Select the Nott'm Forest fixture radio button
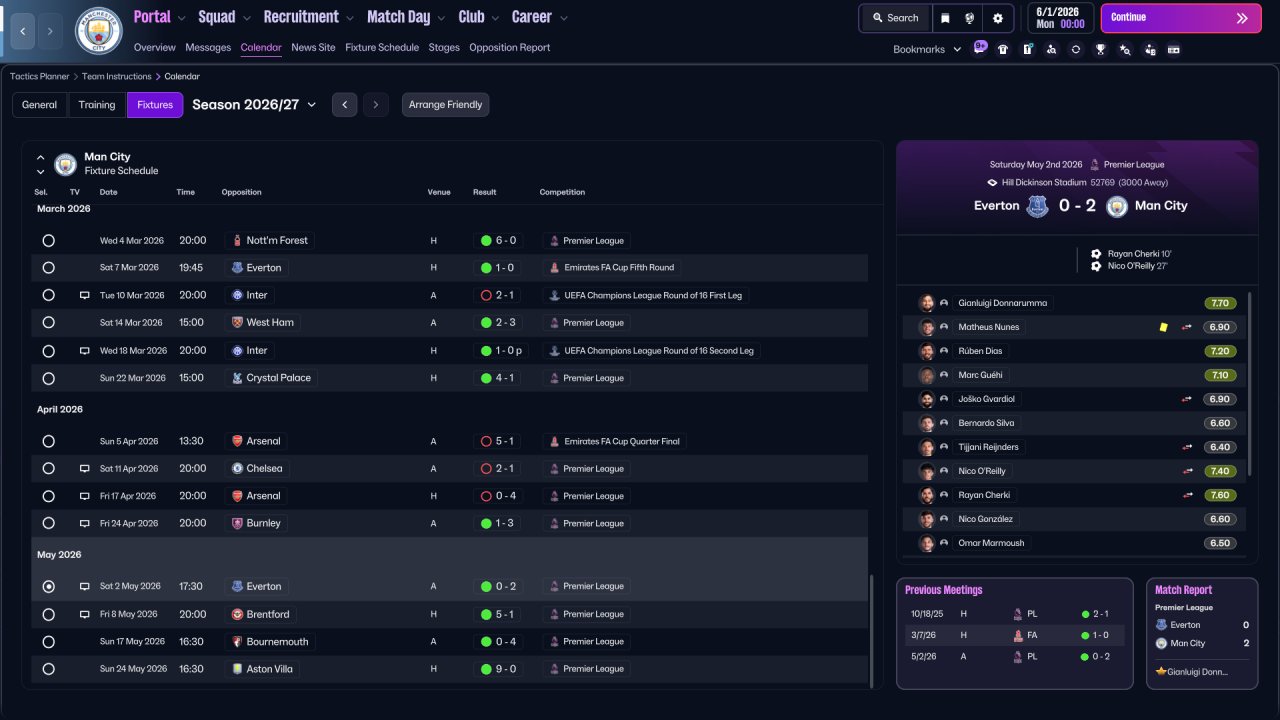The height and width of the screenshot is (720, 1280). [48, 240]
